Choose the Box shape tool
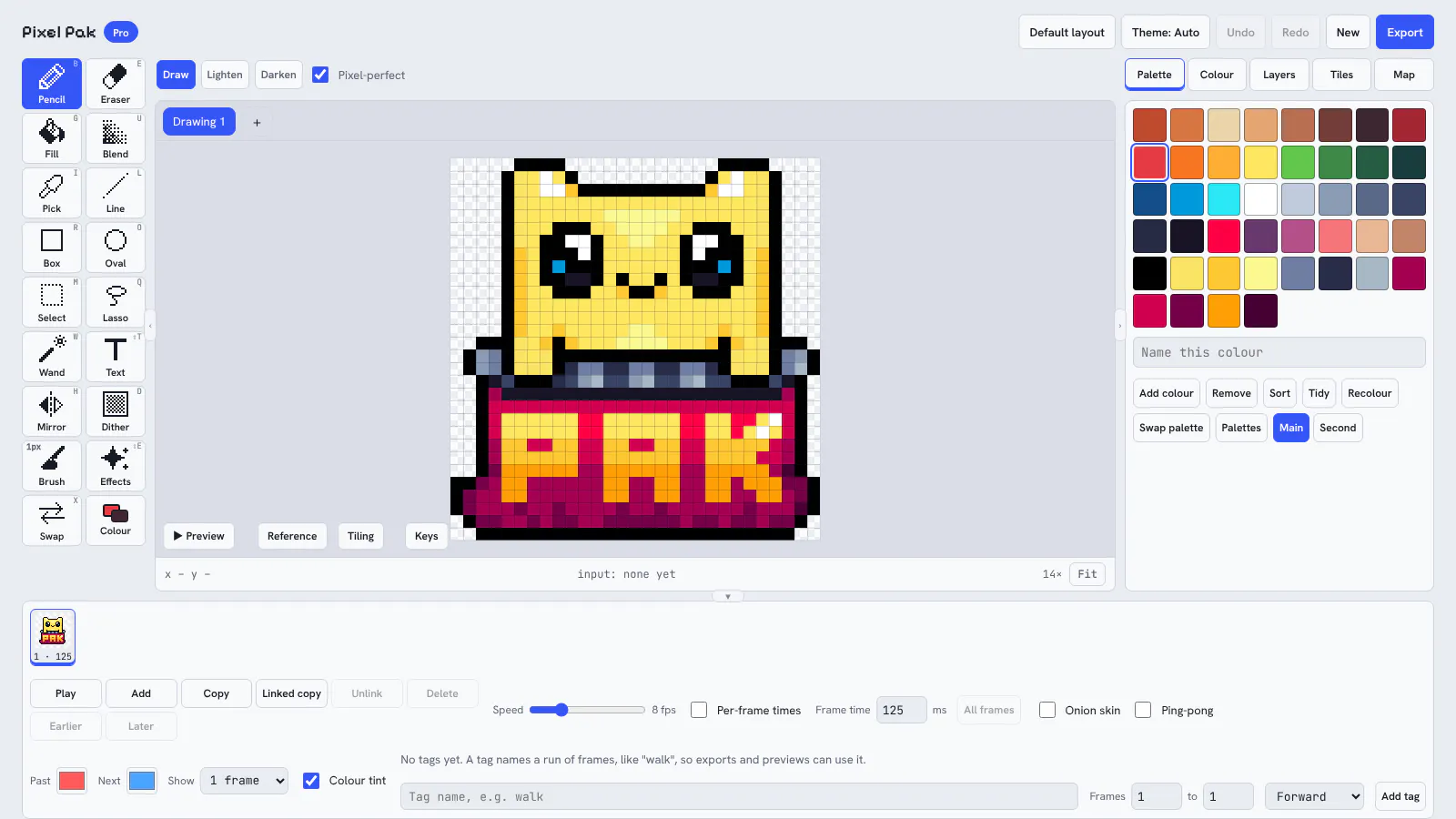 tap(52, 248)
